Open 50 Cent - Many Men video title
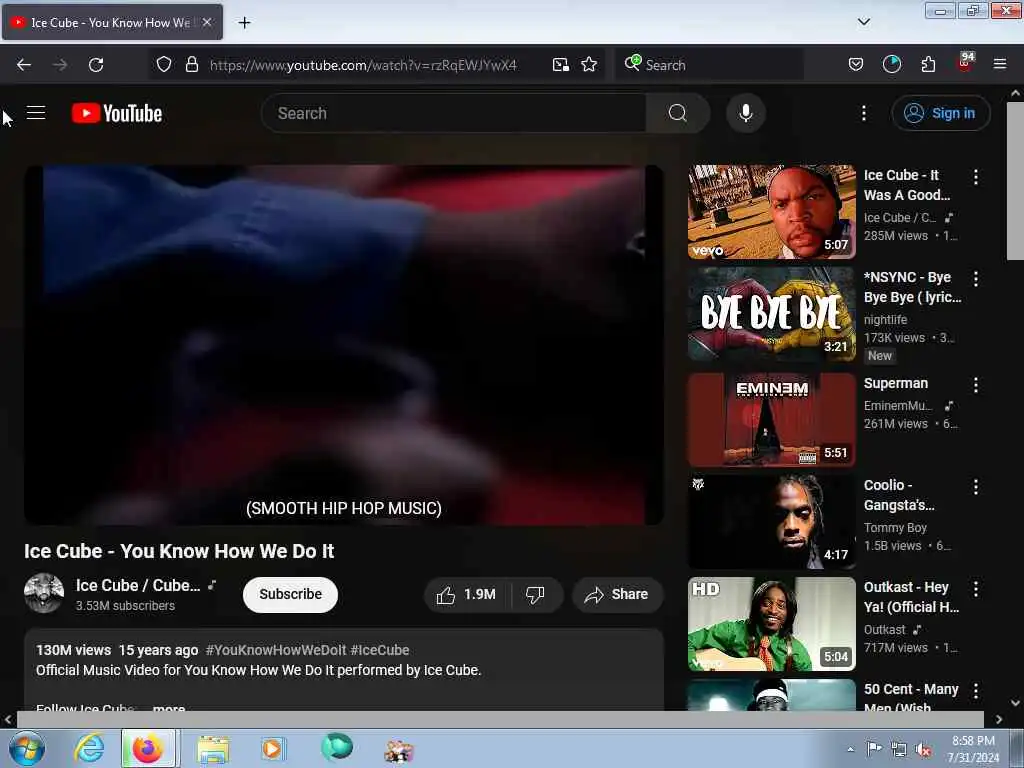The width and height of the screenshot is (1024, 768). 911,697
